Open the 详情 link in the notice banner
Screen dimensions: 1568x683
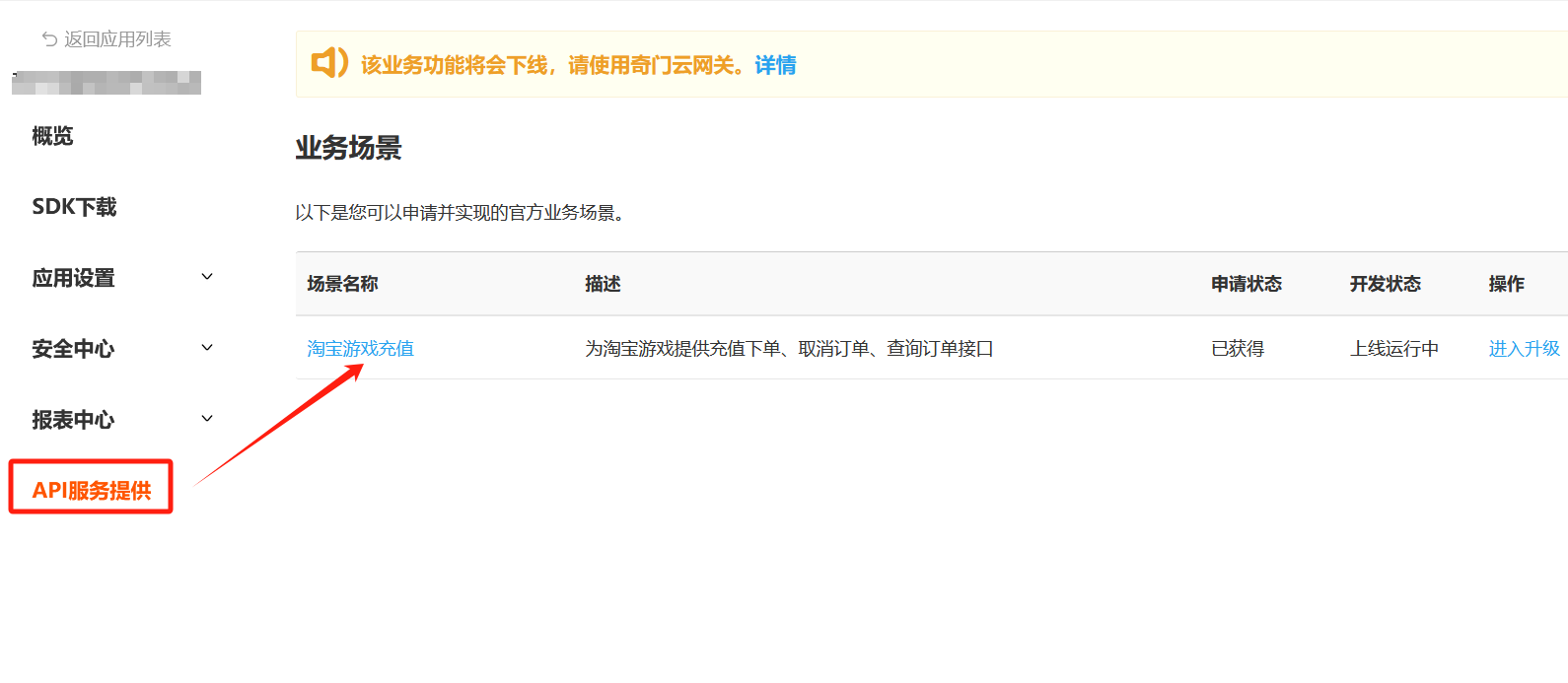coord(775,65)
